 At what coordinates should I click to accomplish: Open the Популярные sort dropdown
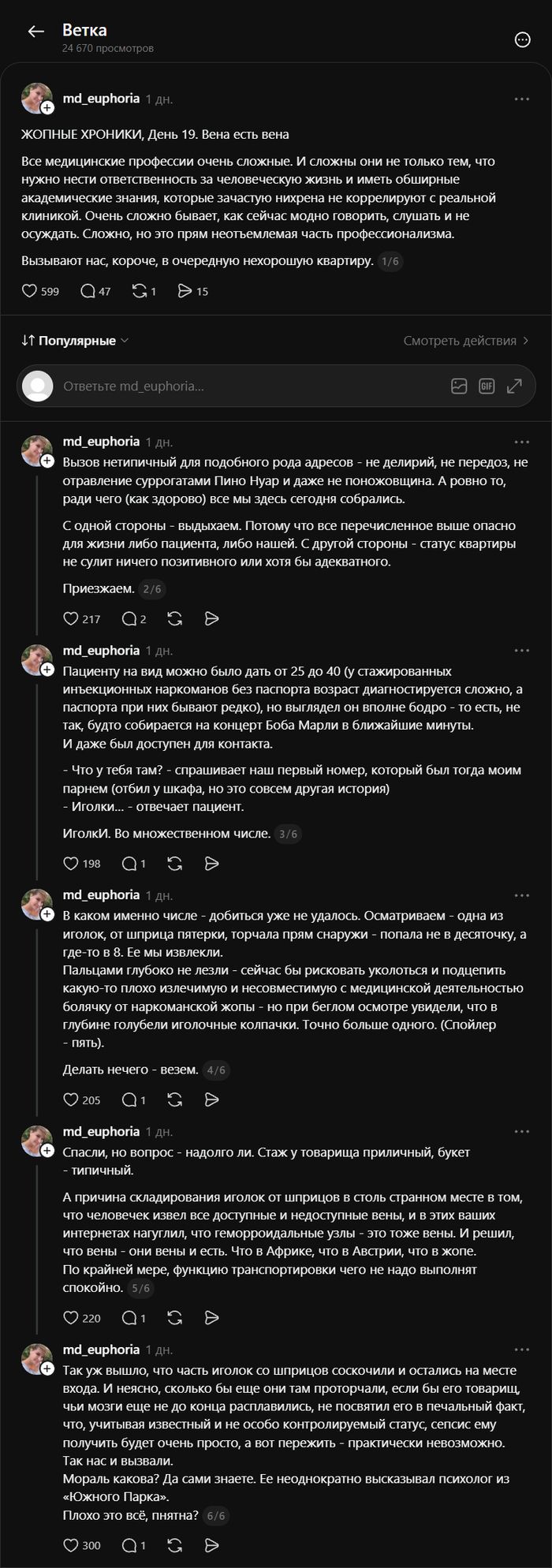75,341
